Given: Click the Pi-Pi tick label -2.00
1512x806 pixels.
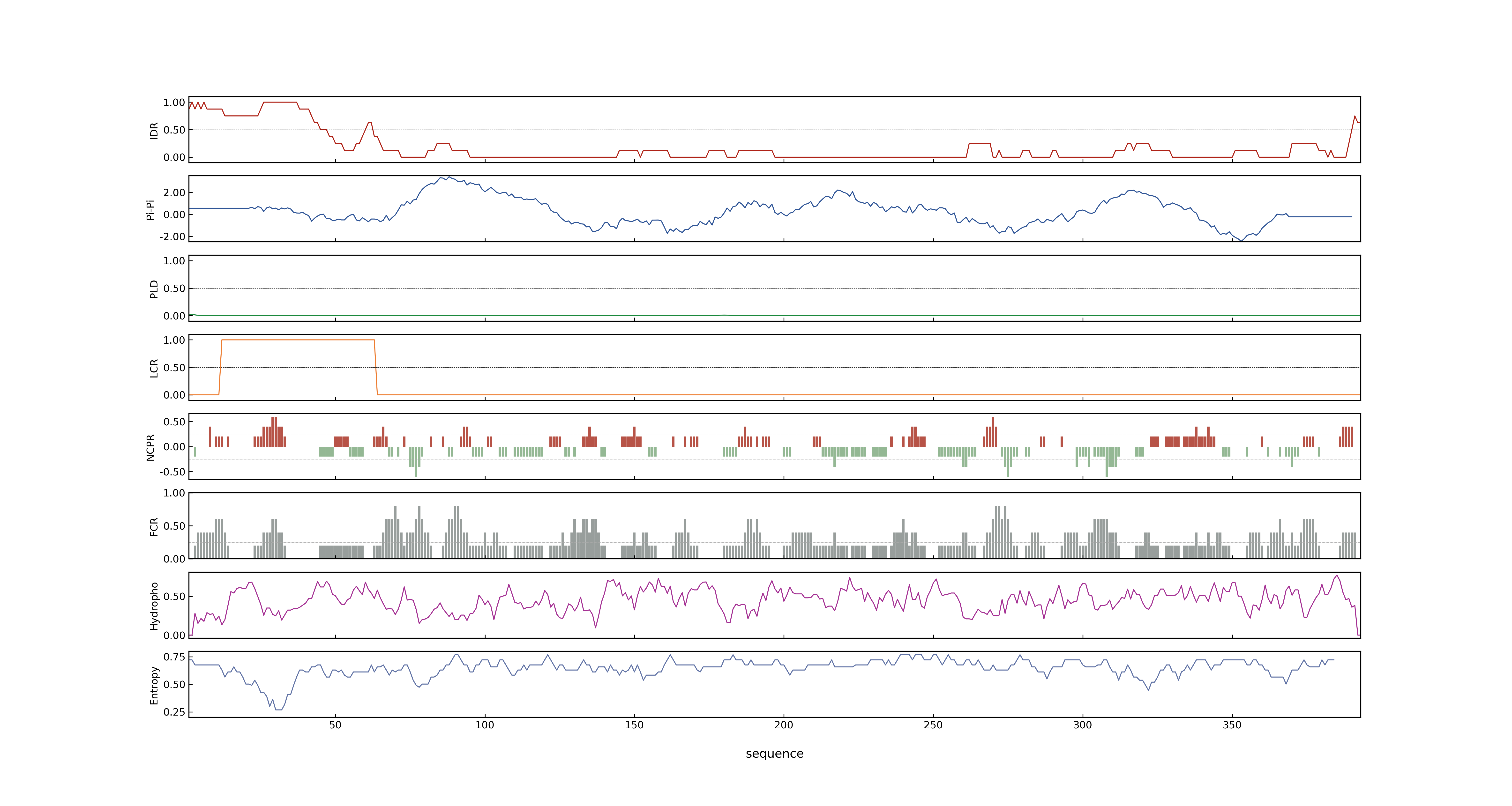Looking at the screenshot, I should 172,237.
